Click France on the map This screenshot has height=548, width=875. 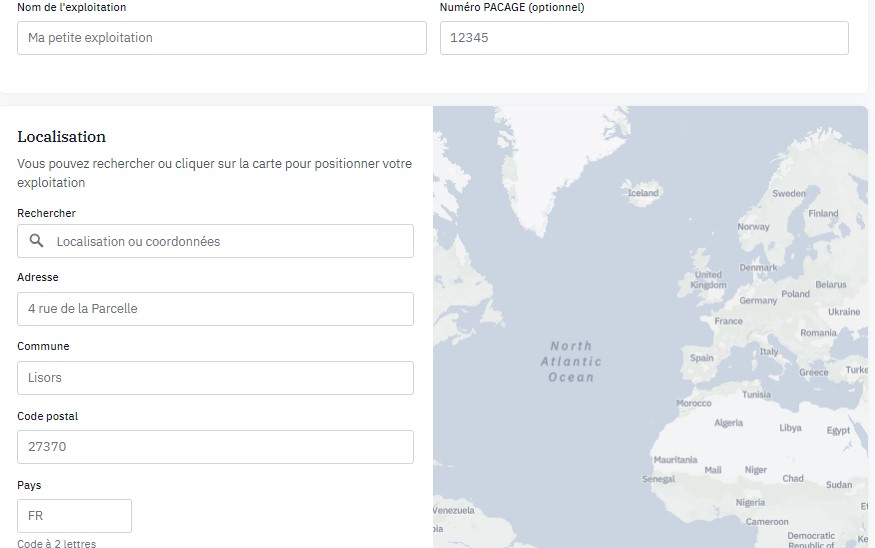728,321
